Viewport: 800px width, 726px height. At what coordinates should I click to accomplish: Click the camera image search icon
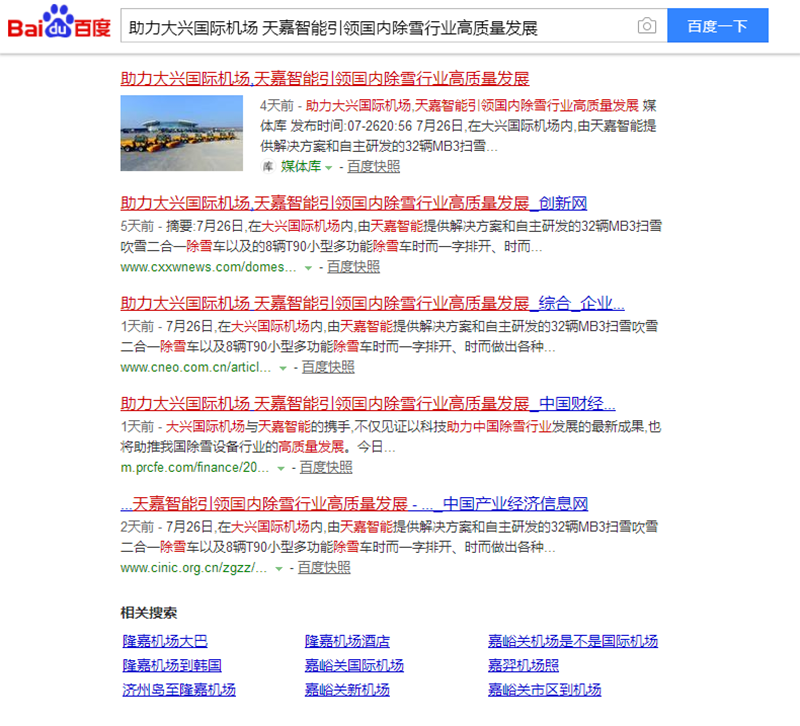coord(647,26)
